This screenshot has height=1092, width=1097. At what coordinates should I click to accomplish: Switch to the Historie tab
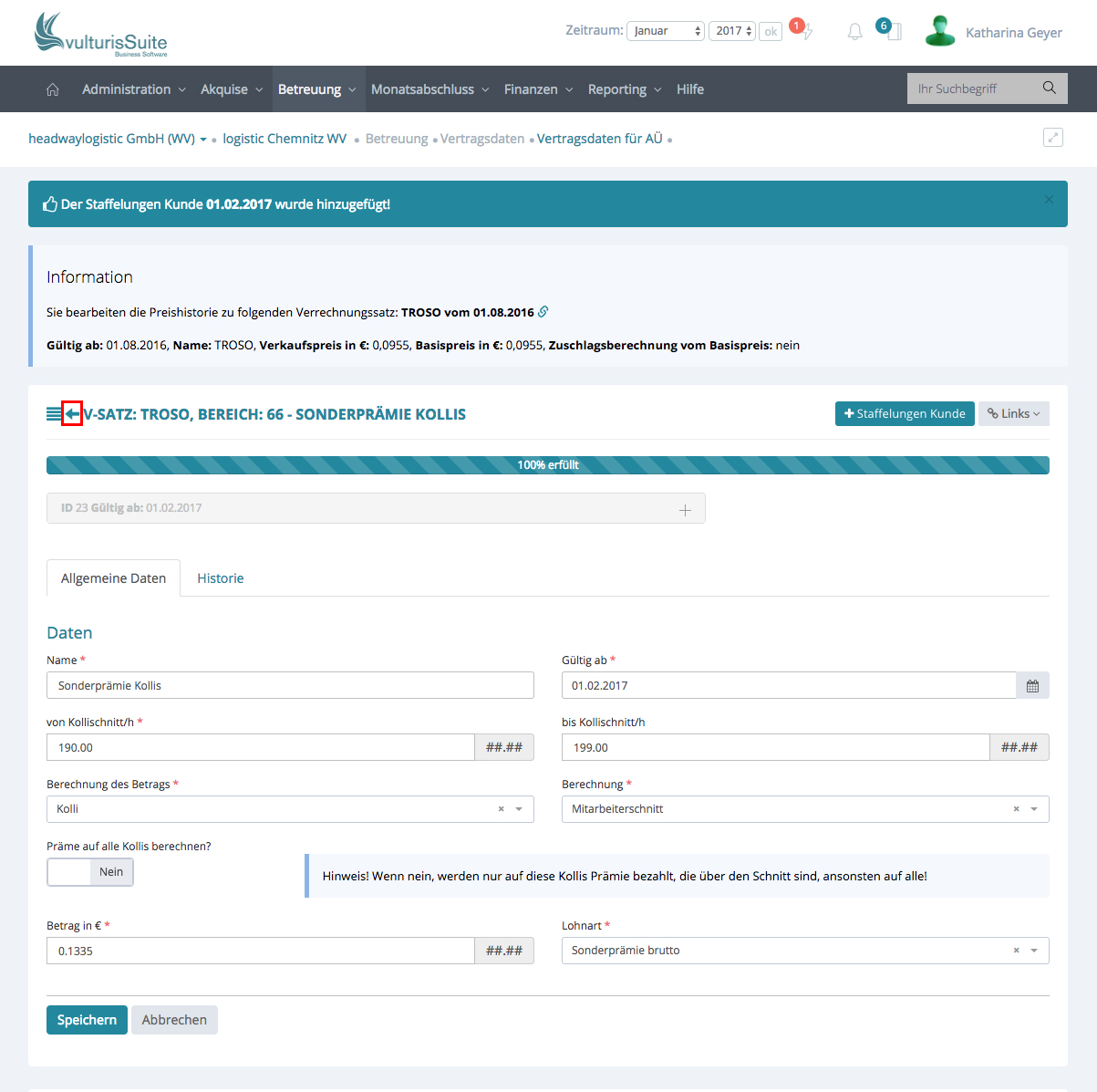coord(221,578)
